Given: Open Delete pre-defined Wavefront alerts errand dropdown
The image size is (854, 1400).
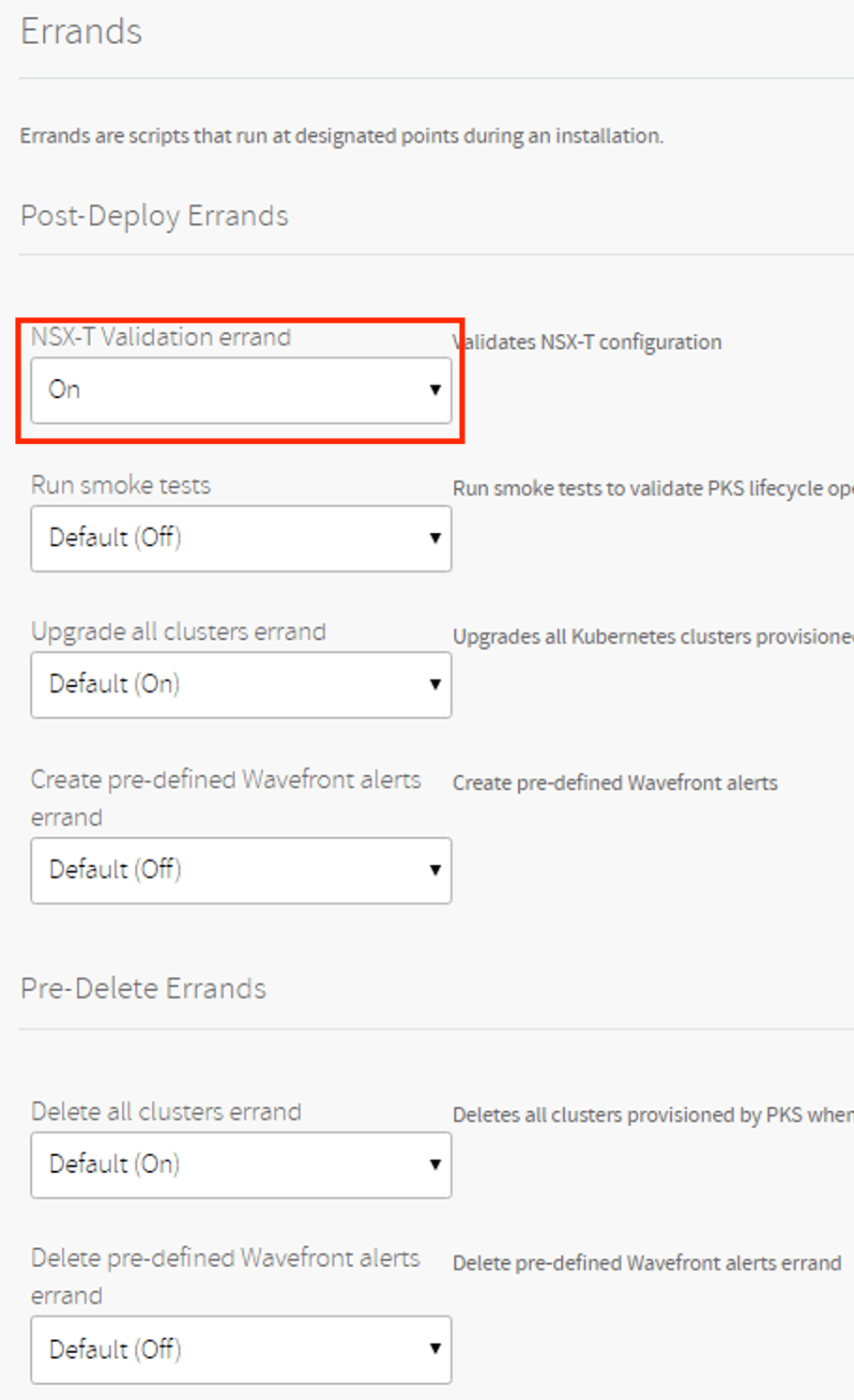Looking at the screenshot, I should [x=240, y=1349].
